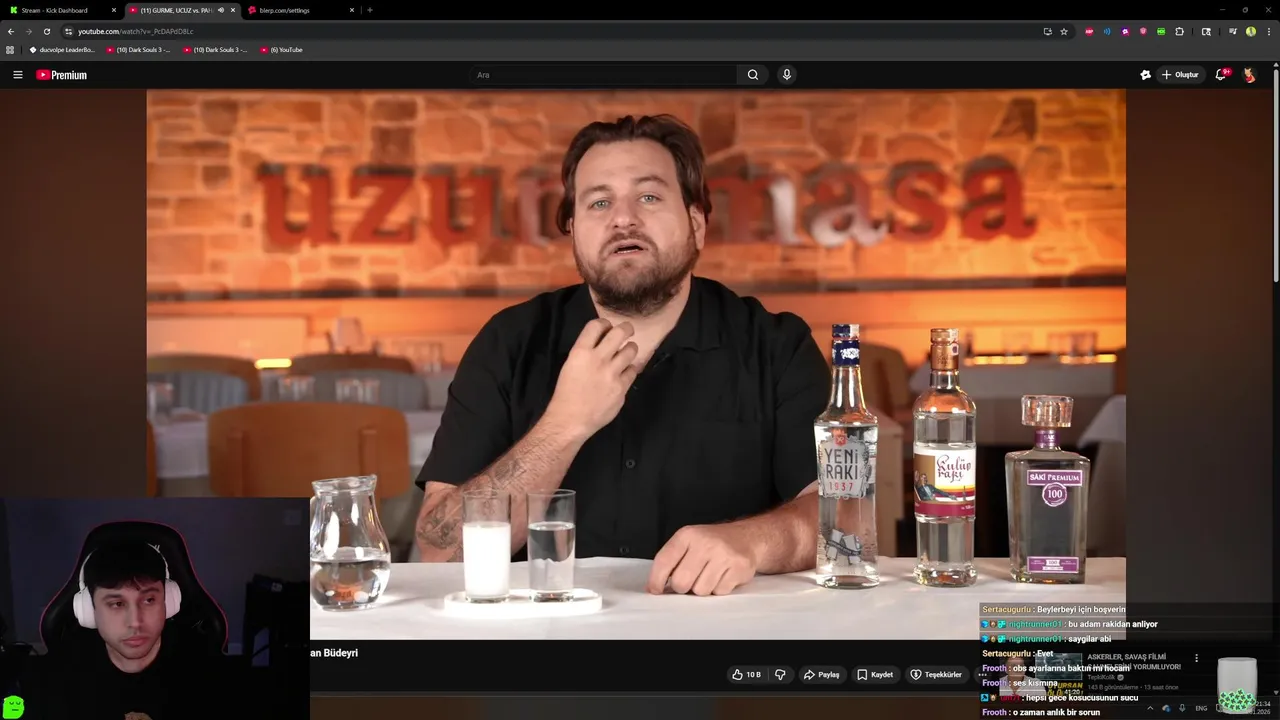Viewport: 1280px width, 720px height.
Task: Open the media controls icon in the toolbar
Action: click(x=1233, y=31)
